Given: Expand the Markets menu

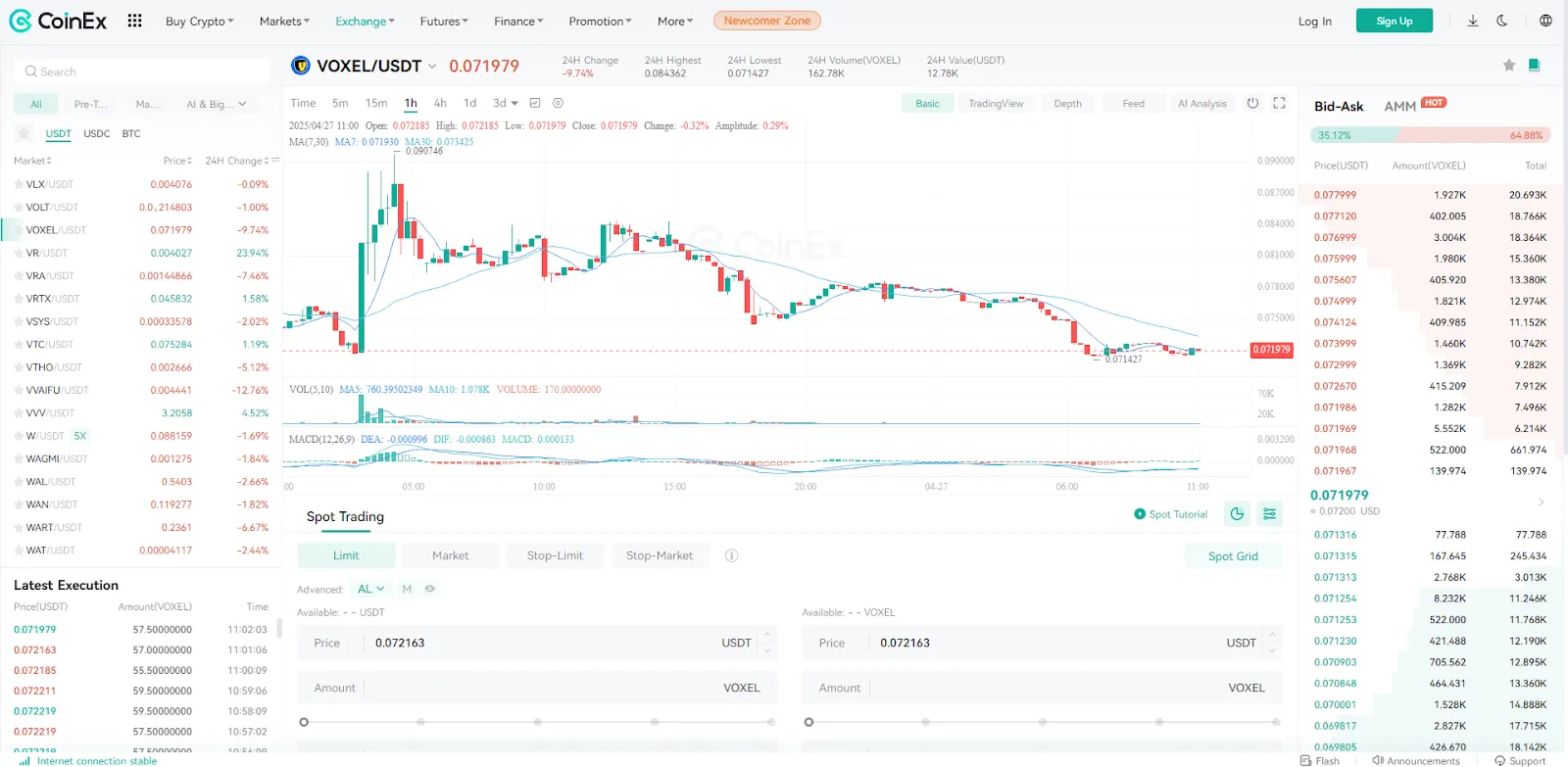Looking at the screenshot, I should (x=284, y=21).
